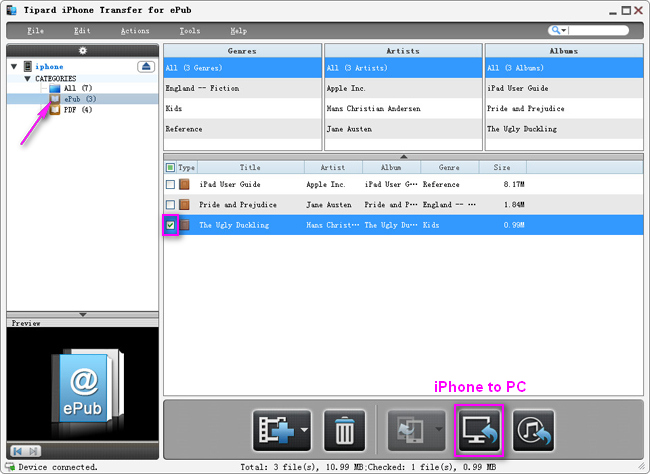
Task: Select iPad User Guide in Albums list
Action: coord(564,88)
